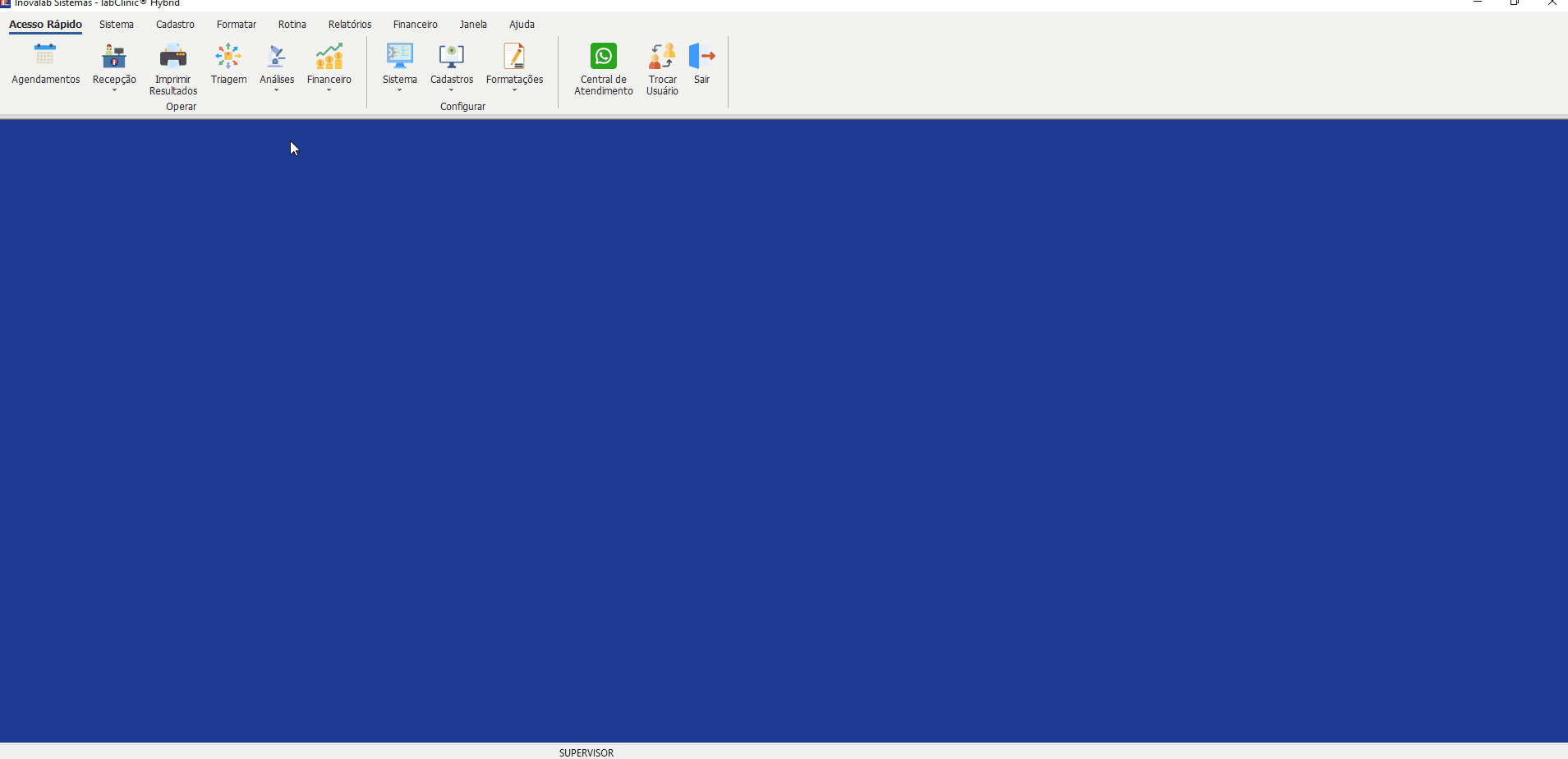
Task: Expand the Formatações dropdown arrow
Action: pos(514,90)
